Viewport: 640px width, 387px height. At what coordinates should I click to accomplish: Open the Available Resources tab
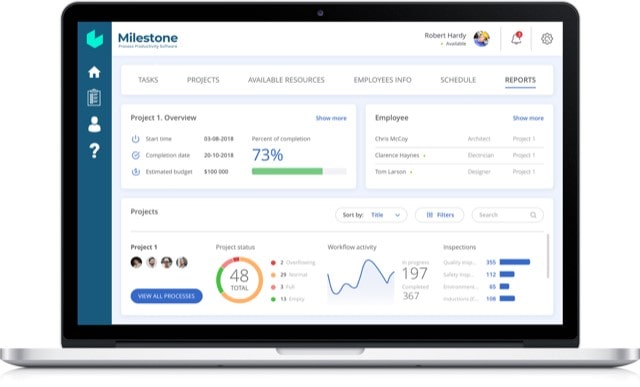click(x=286, y=80)
